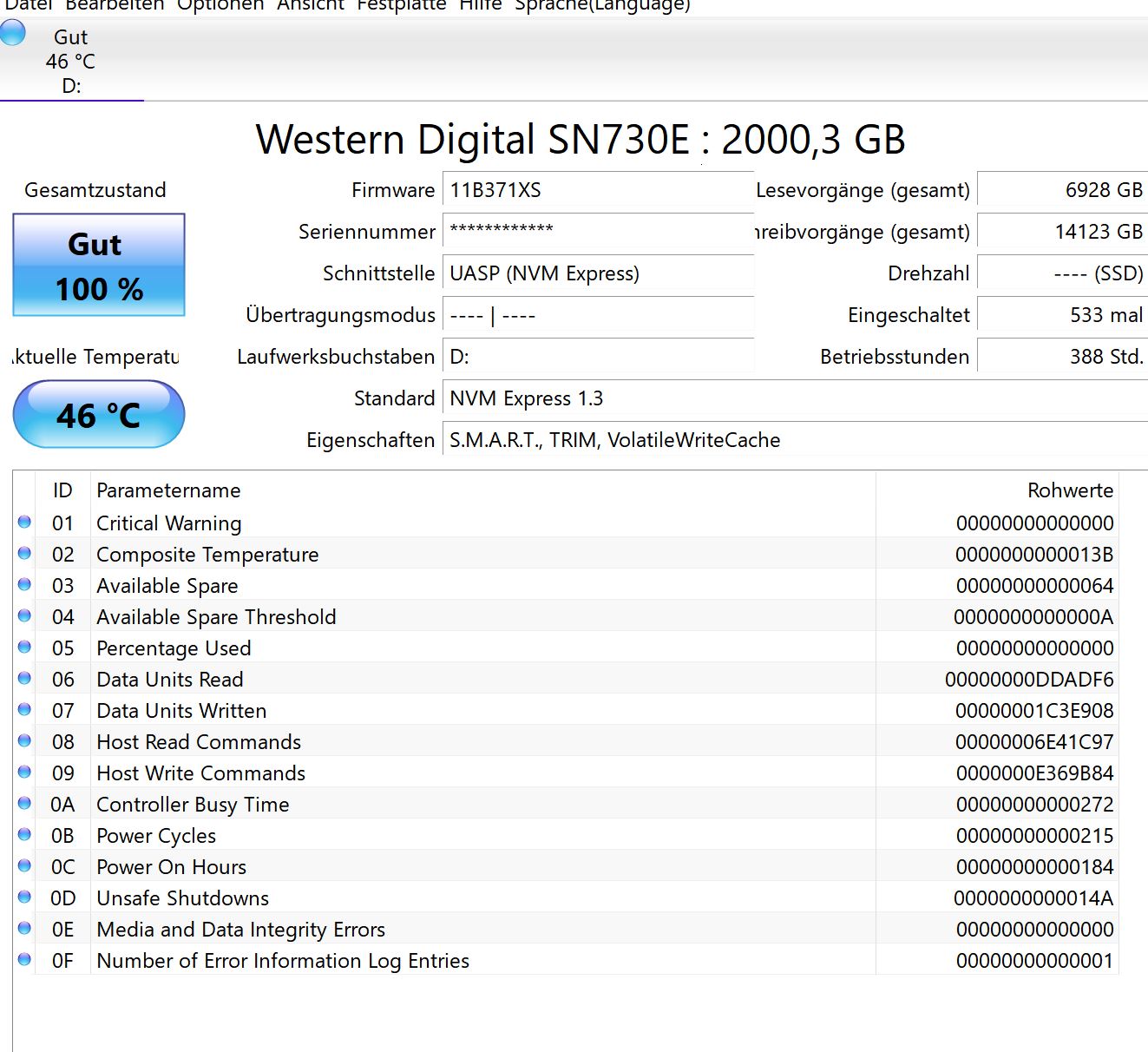1148x1052 pixels.
Task: Click the Schnittstelle field UASP (NVM Express)
Action: tap(598, 273)
